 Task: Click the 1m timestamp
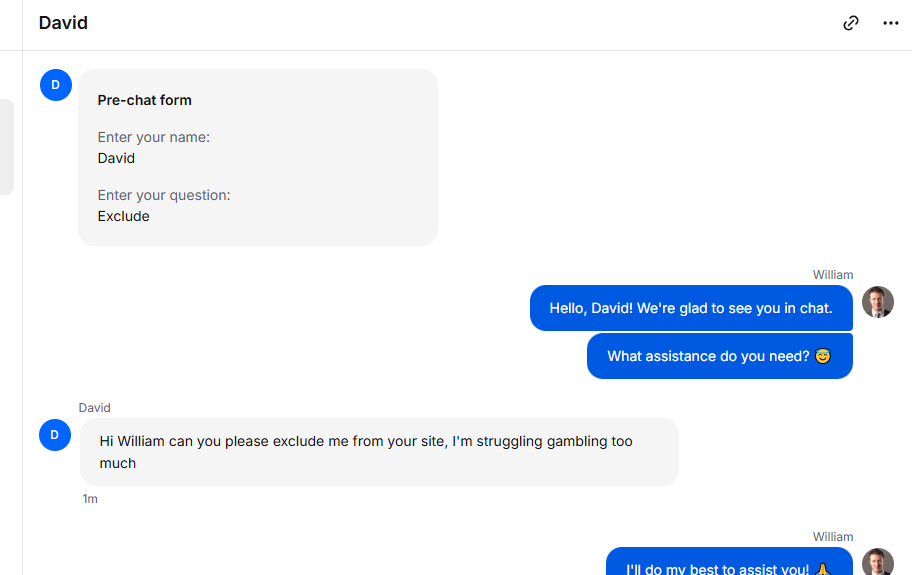click(x=90, y=499)
